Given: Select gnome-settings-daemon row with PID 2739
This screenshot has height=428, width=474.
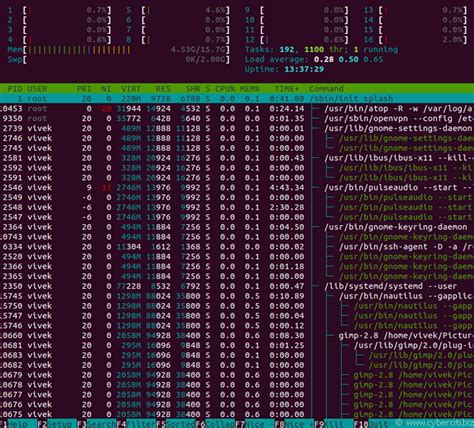Looking at the screenshot, I should pyautogui.click(x=237, y=128).
